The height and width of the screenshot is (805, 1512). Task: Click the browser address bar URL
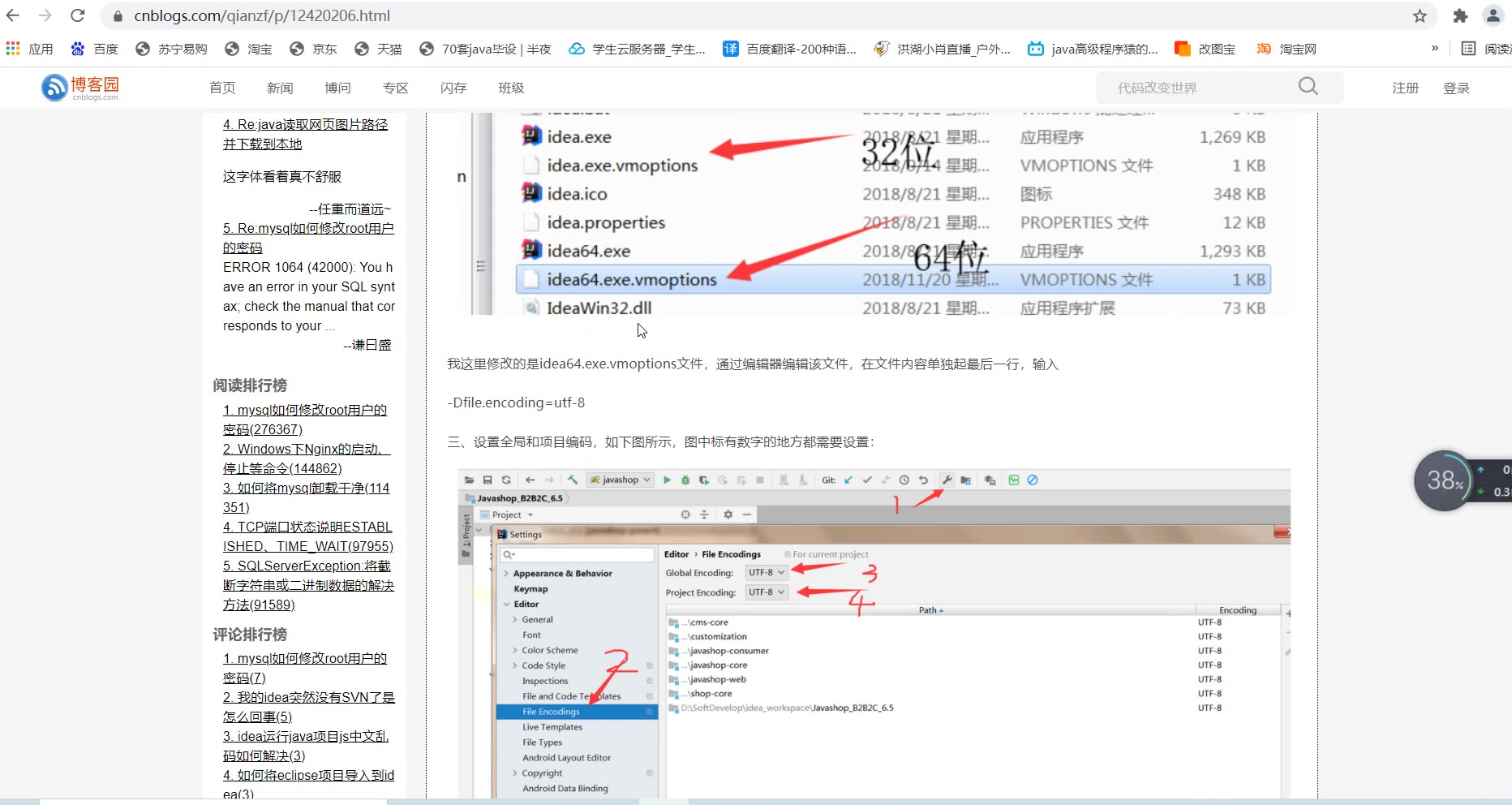262,15
